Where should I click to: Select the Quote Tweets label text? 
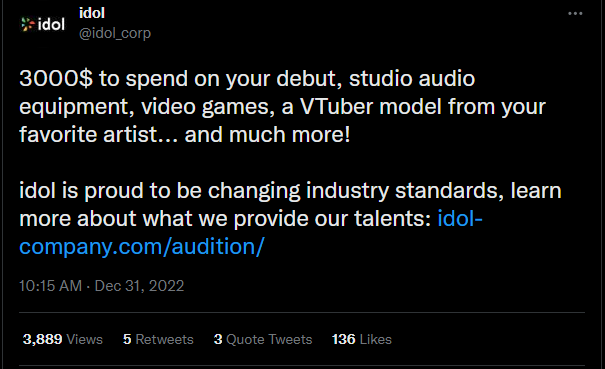click(x=269, y=339)
